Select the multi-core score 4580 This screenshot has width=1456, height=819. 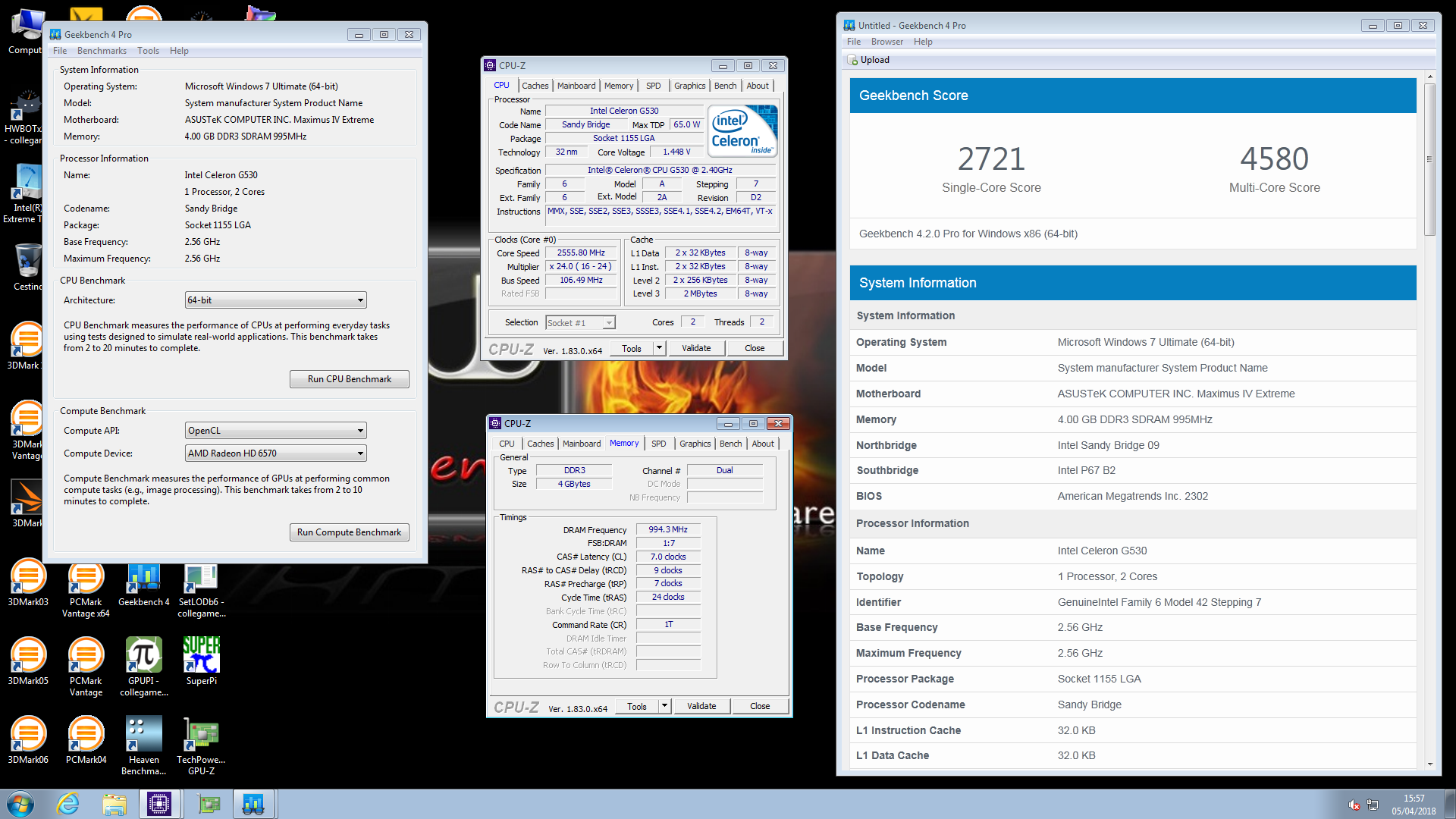[1274, 159]
